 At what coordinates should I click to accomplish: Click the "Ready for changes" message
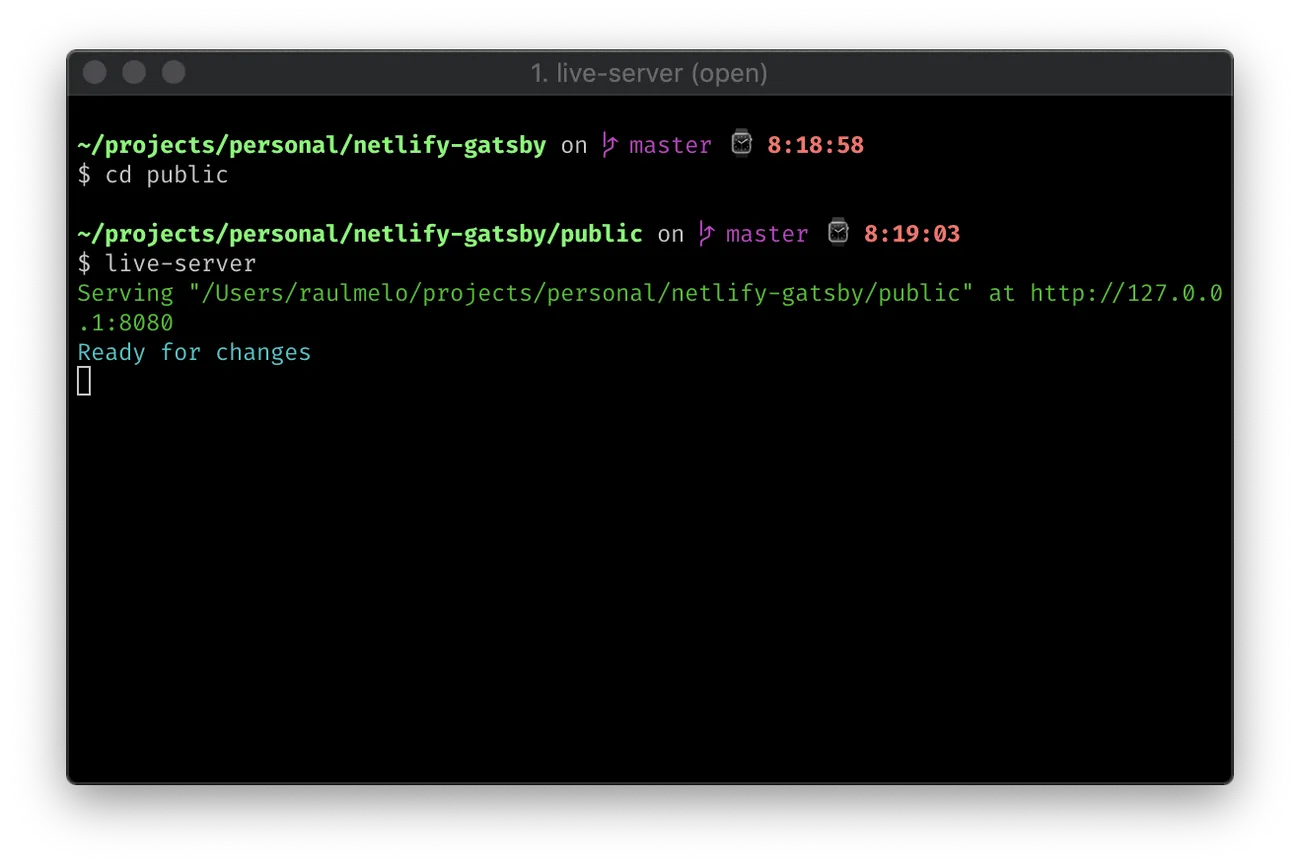(x=194, y=353)
